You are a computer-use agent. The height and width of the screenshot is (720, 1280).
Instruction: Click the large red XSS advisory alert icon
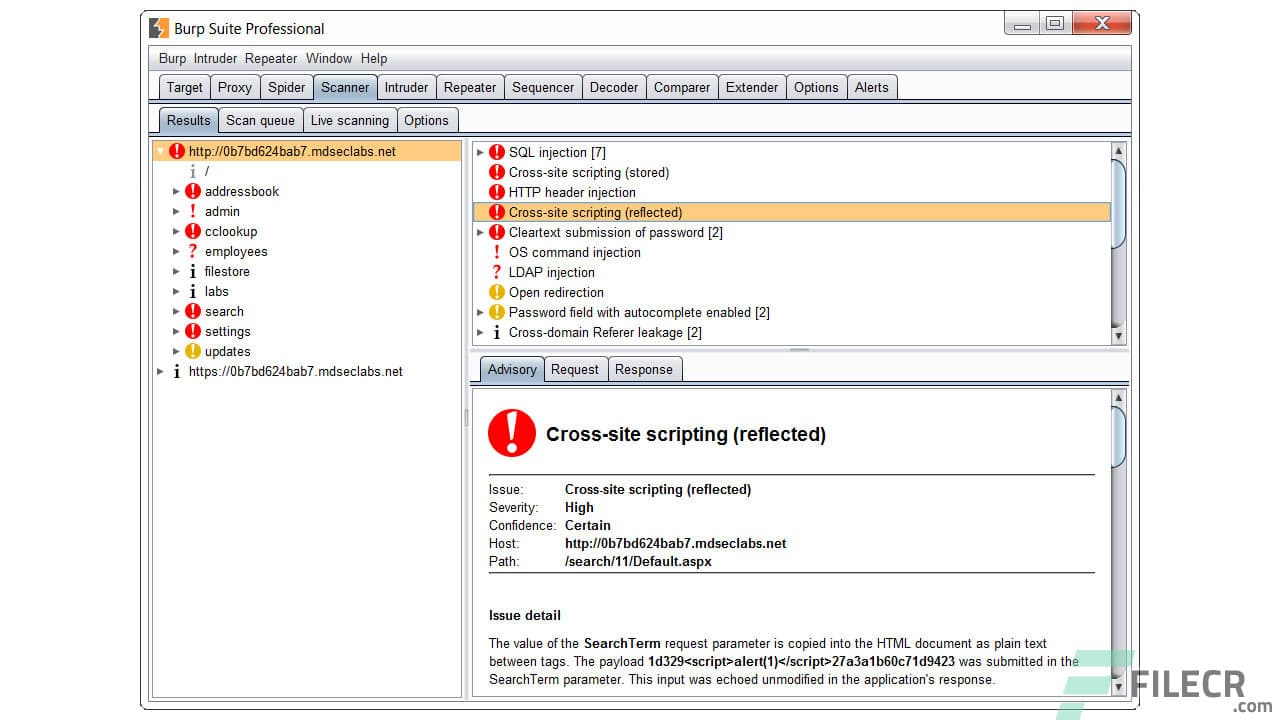(511, 433)
